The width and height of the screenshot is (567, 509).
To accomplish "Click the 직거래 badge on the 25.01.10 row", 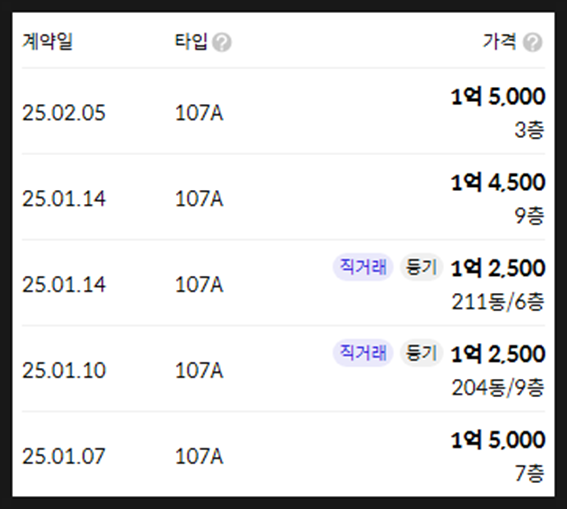I will 363,353.
